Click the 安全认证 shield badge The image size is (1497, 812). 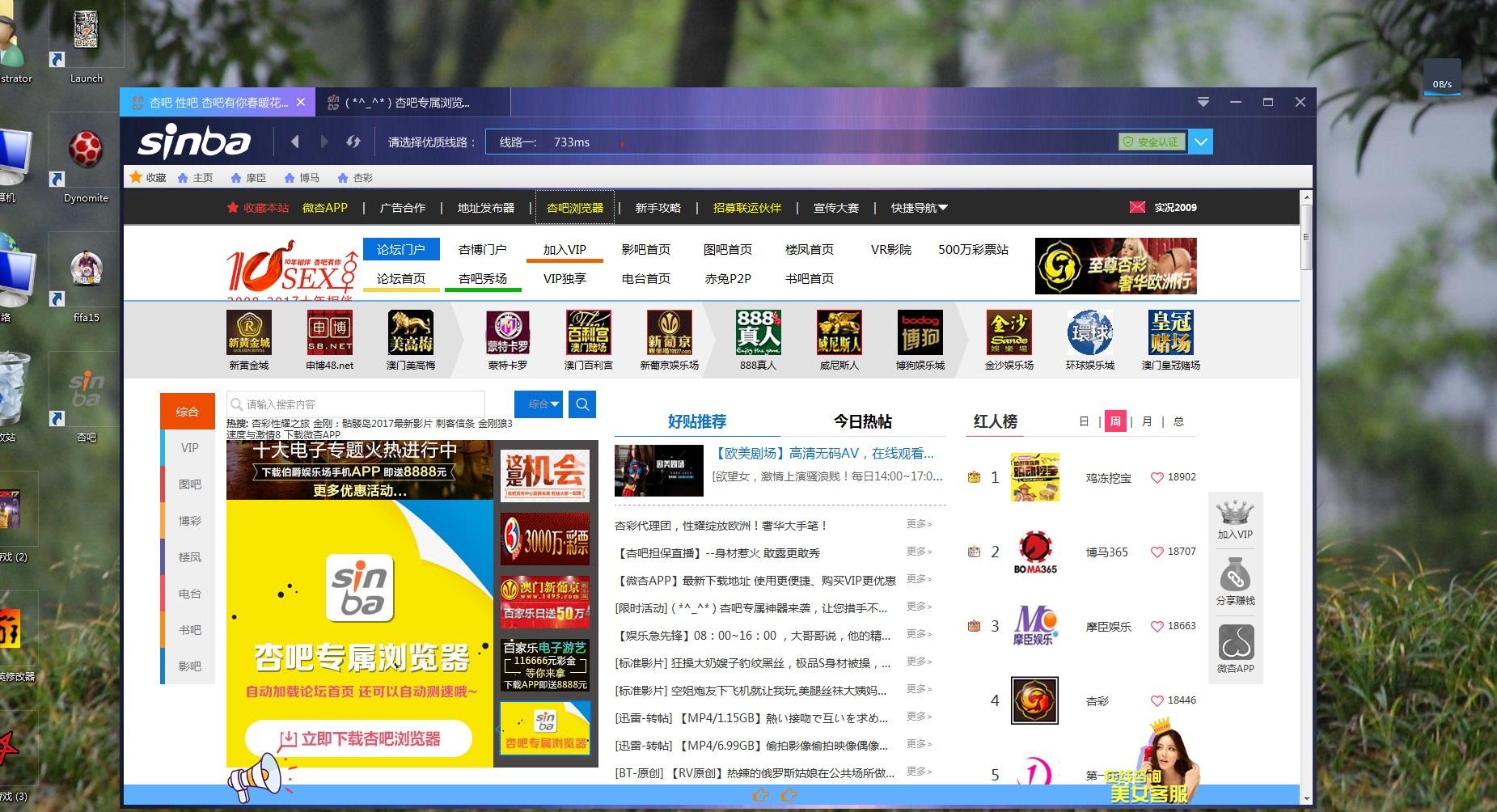point(1152,141)
